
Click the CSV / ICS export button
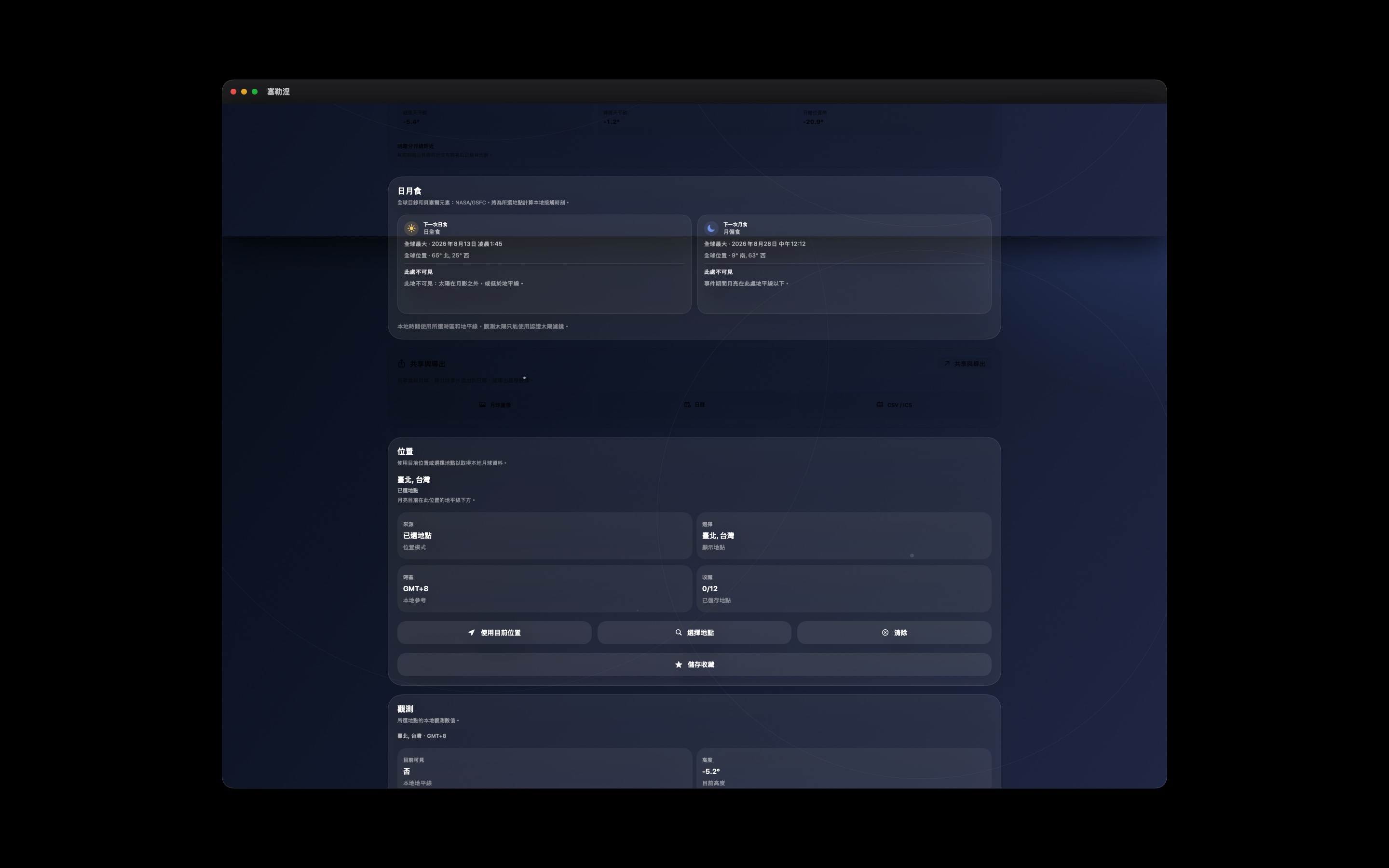click(x=894, y=405)
